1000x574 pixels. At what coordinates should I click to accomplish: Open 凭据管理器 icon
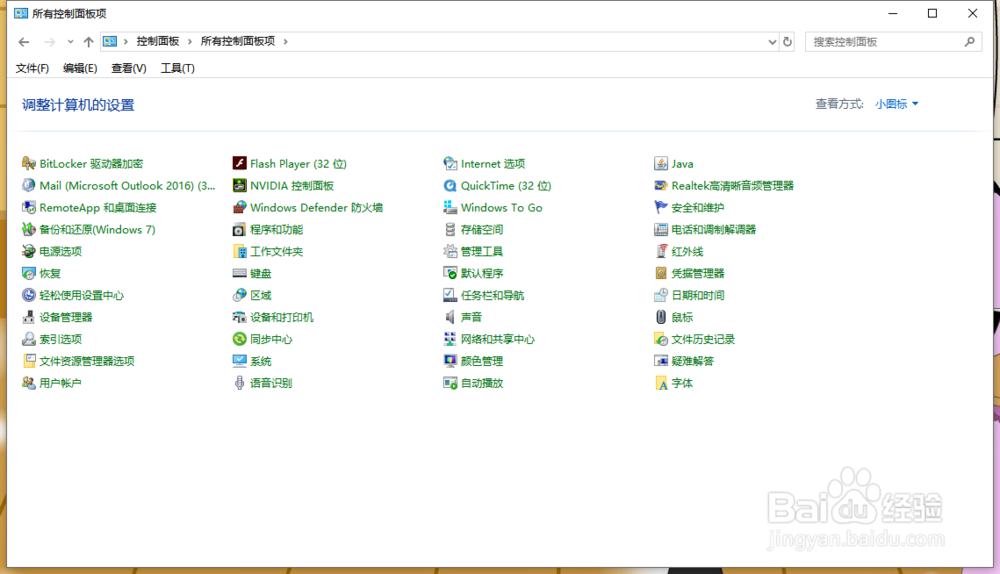(x=661, y=273)
